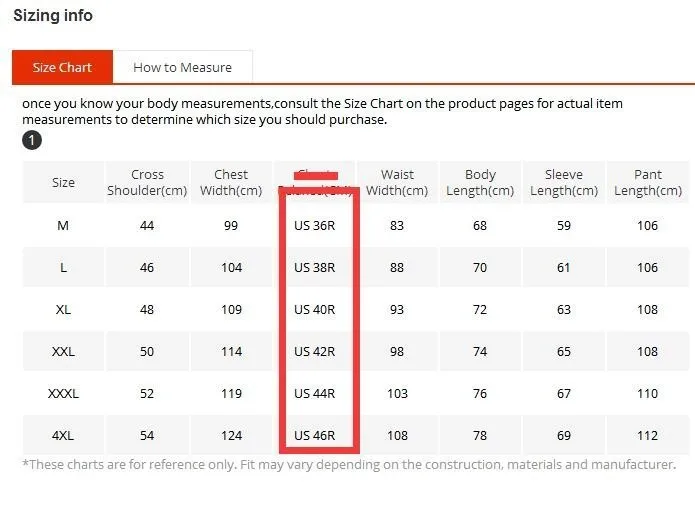
Task: Click body length 78 in 4XL row
Action: tap(480, 435)
